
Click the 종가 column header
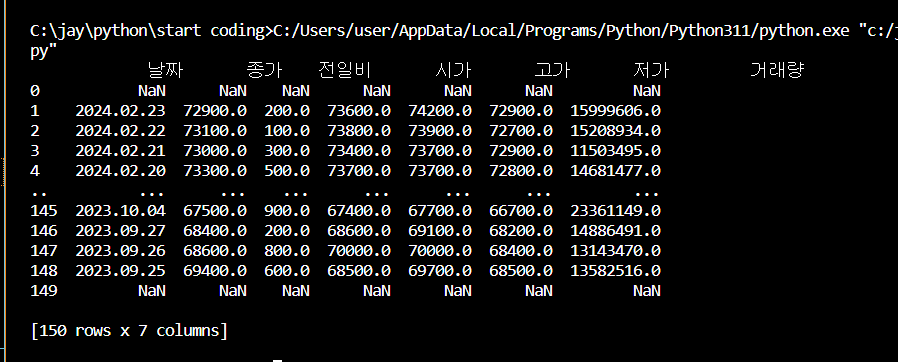[x=264, y=70]
